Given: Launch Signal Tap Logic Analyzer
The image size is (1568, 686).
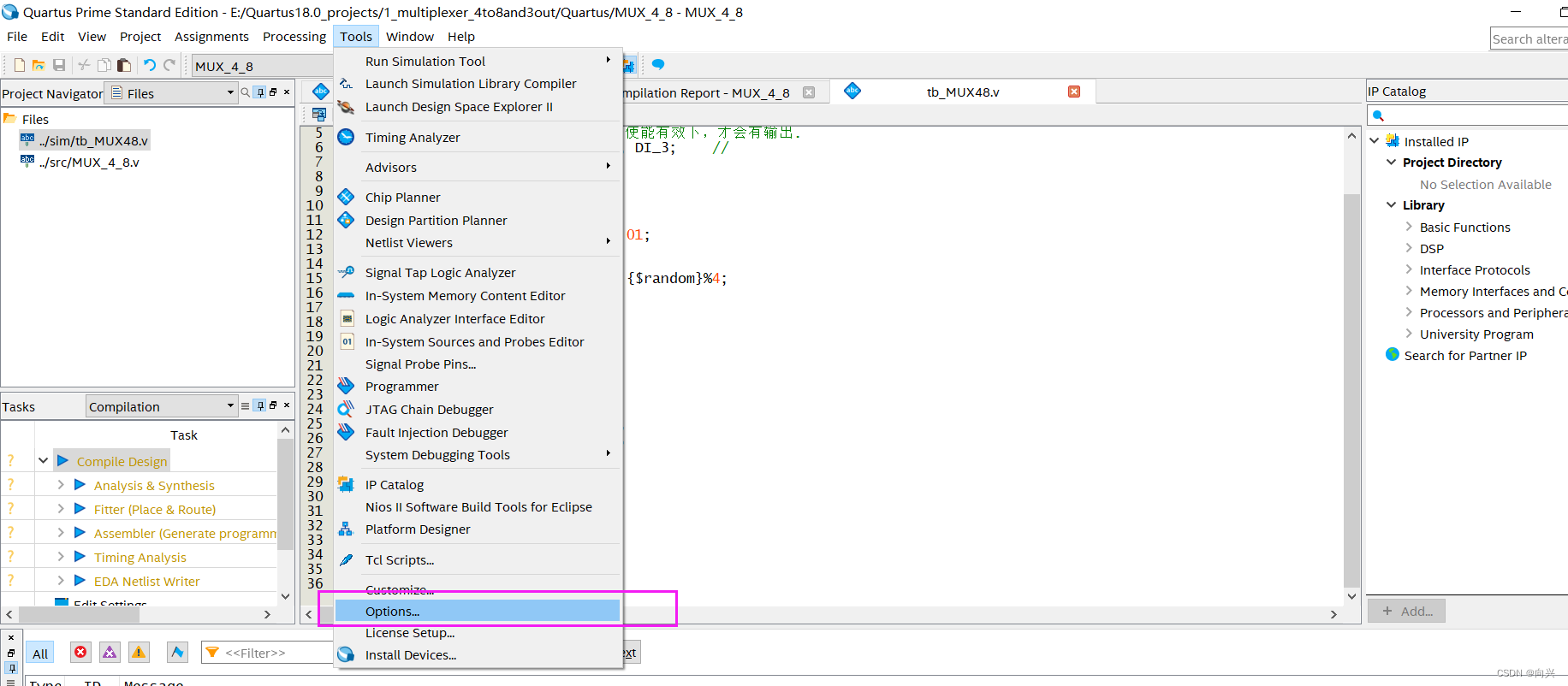Looking at the screenshot, I should [x=478, y=272].
